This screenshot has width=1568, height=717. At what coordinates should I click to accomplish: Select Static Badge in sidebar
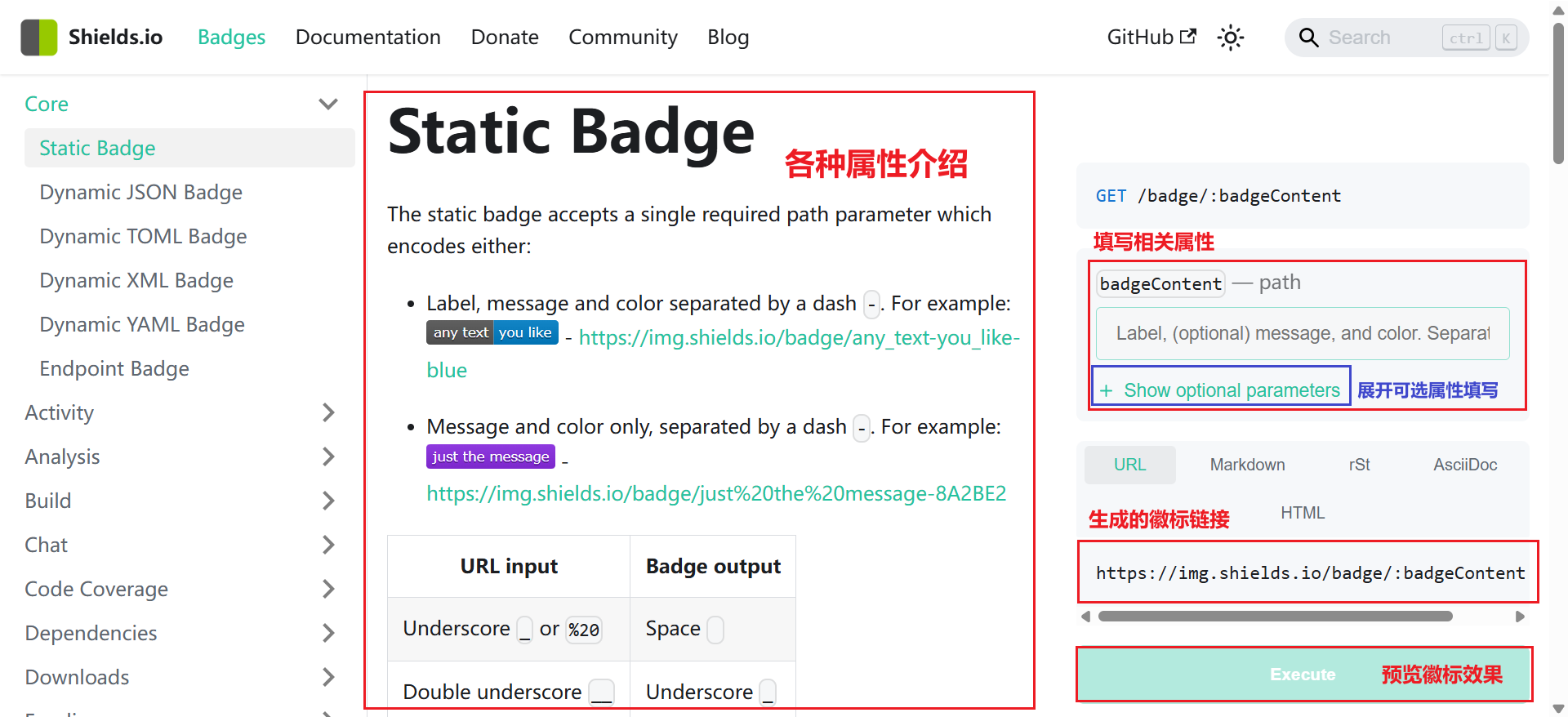(189, 148)
